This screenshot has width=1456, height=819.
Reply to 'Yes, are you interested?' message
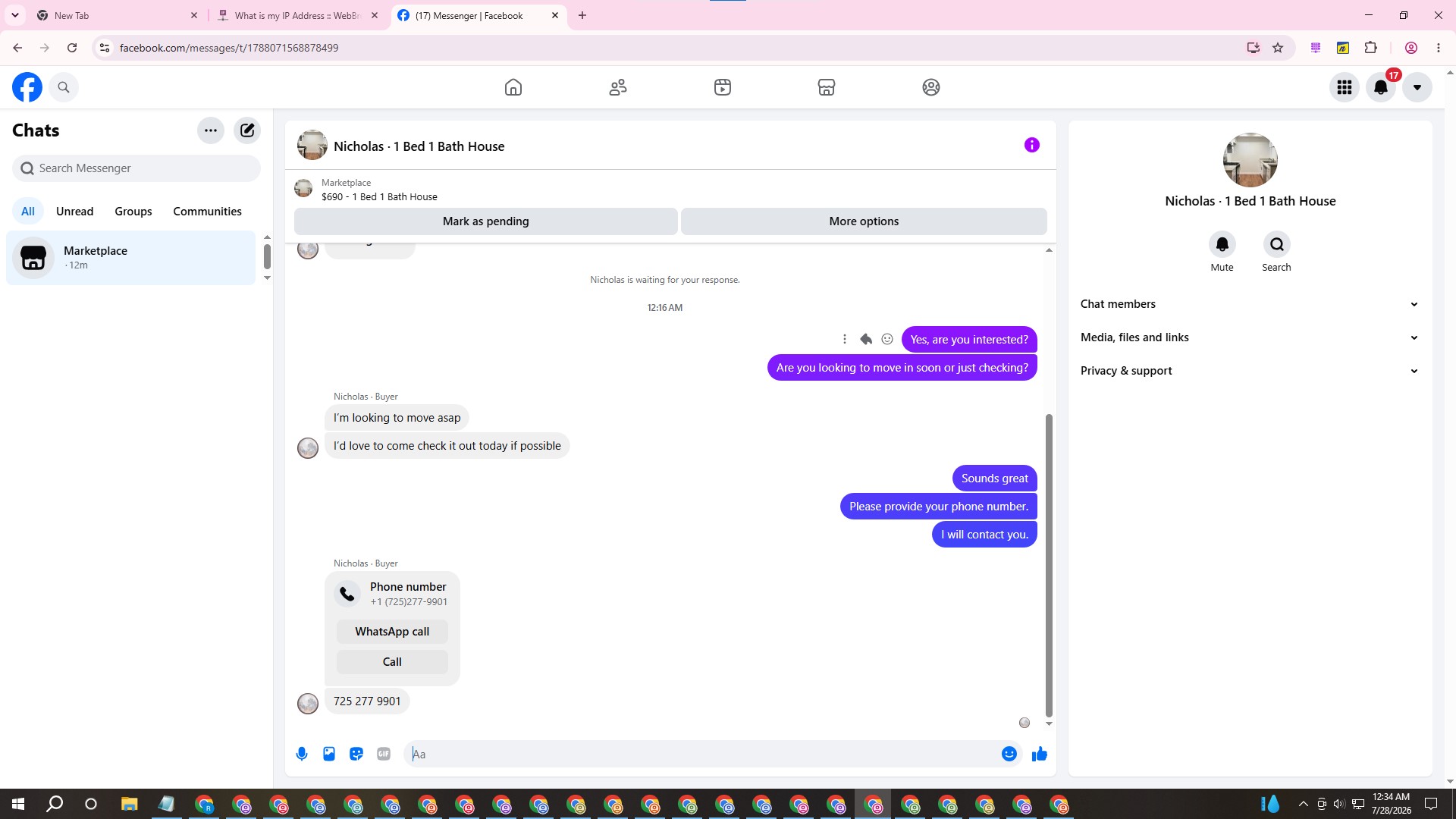tap(866, 339)
